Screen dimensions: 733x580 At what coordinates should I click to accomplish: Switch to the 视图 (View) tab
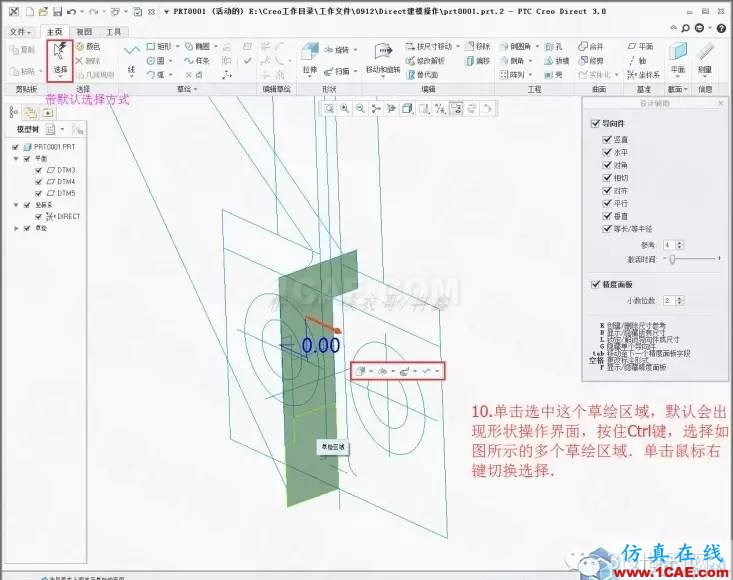pyautogui.click(x=84, y=32)
